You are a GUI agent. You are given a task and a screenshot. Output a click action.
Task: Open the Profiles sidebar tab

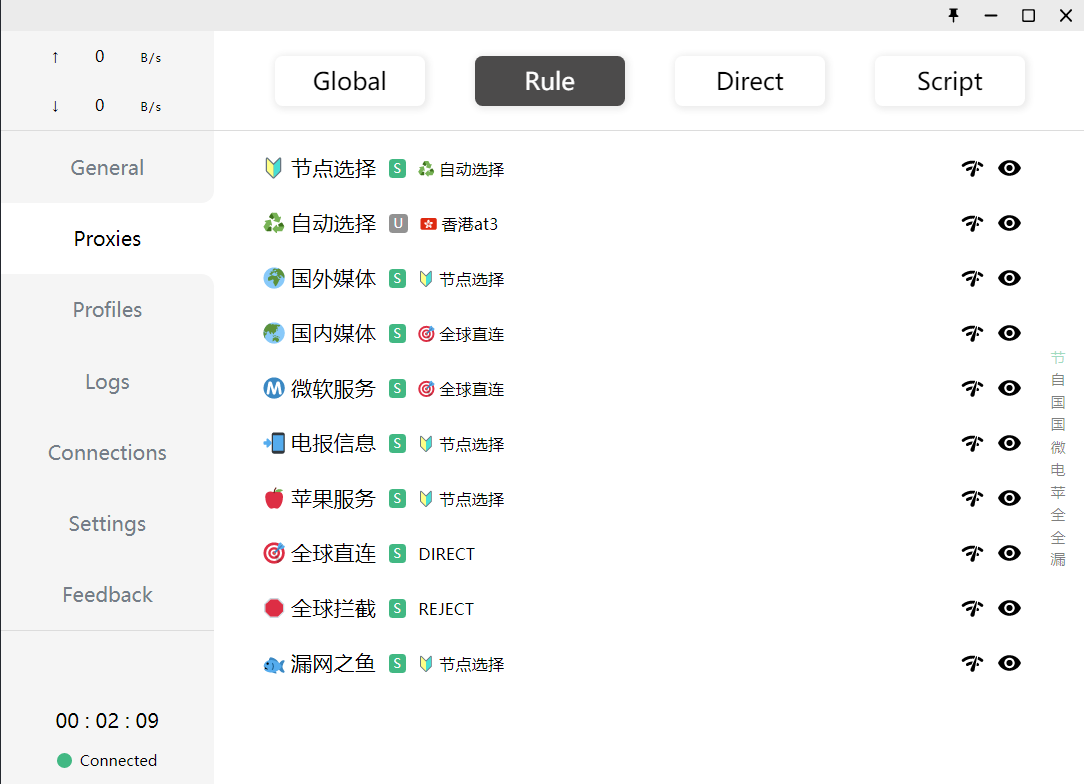pyautogui.click(x=107, y=310)
